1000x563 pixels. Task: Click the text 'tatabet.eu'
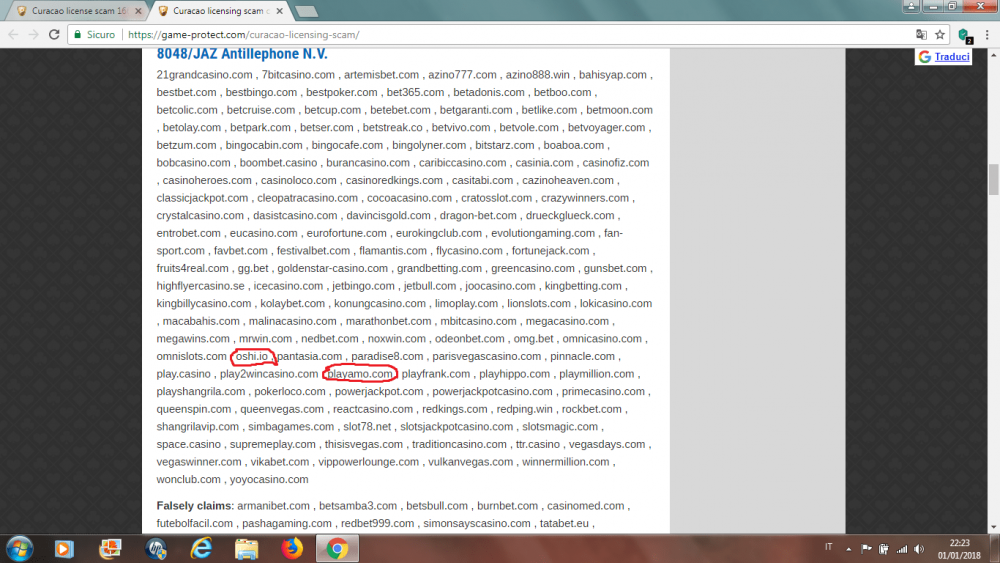564,523
